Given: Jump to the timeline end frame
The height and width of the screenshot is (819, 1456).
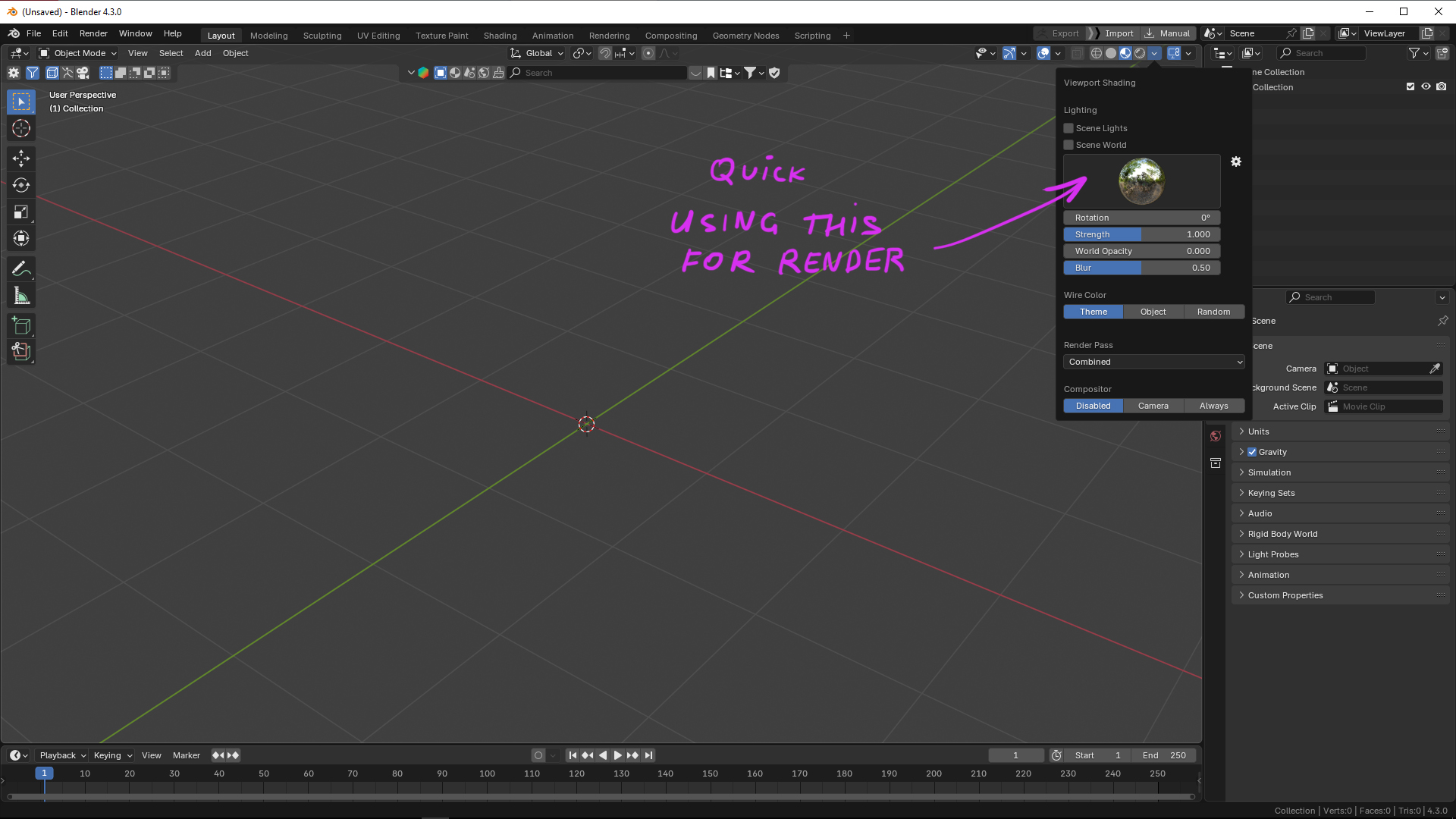Looking at the screenshot, I should coord(648,755).
